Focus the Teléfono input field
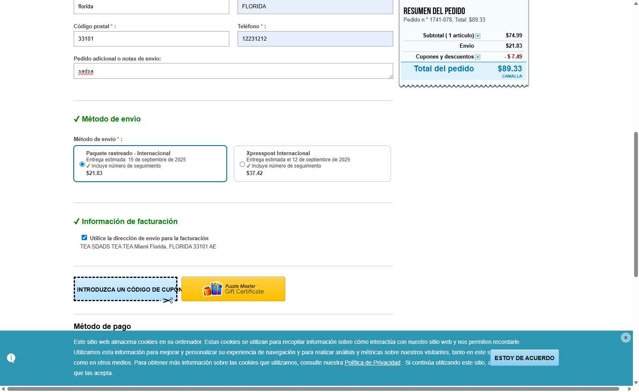The width and height of the screenshot is (639, 392). click(315, 39)
